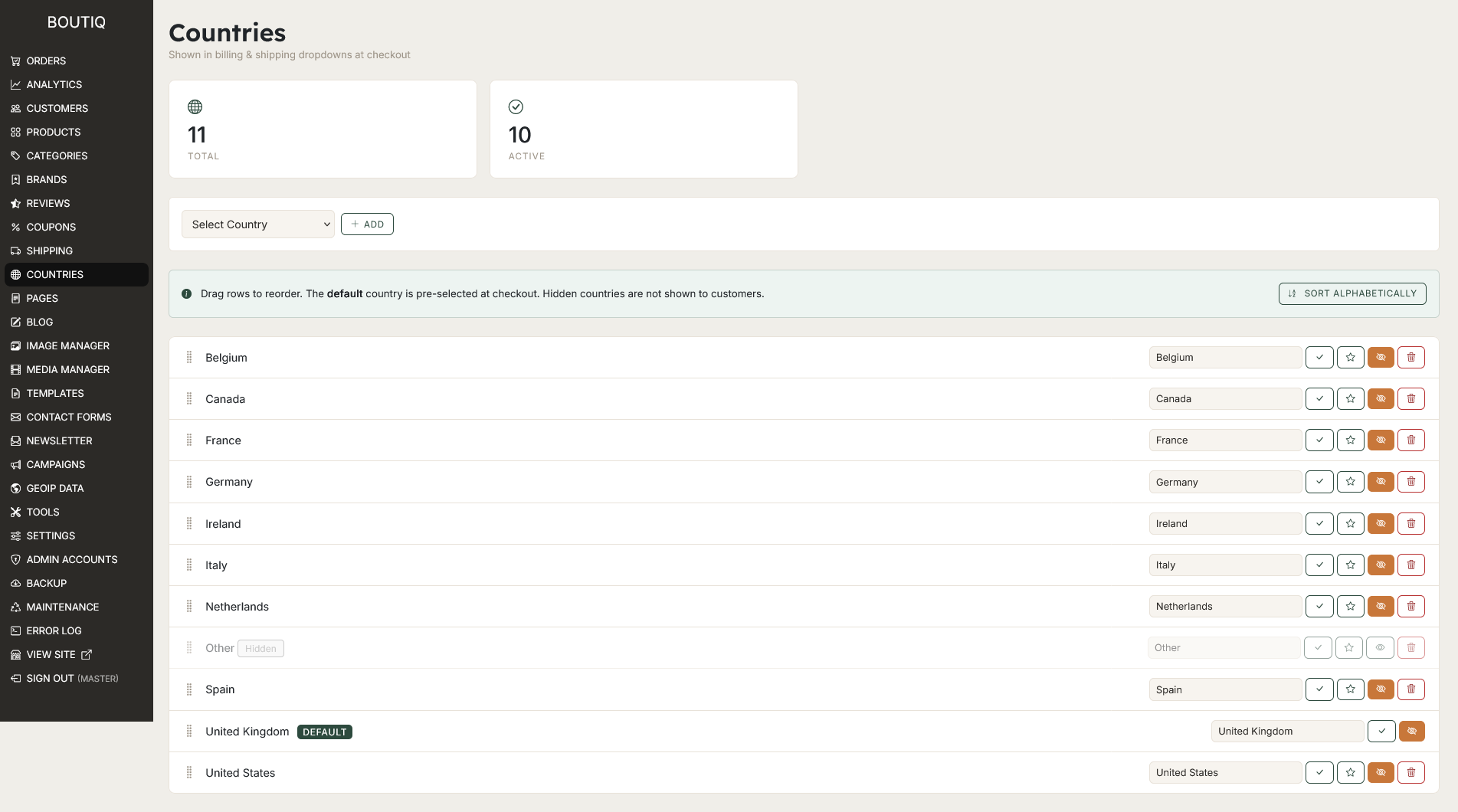Set Belgium as default with star
This screenshot has width=1458, height=812.
tap(1350, 358)
